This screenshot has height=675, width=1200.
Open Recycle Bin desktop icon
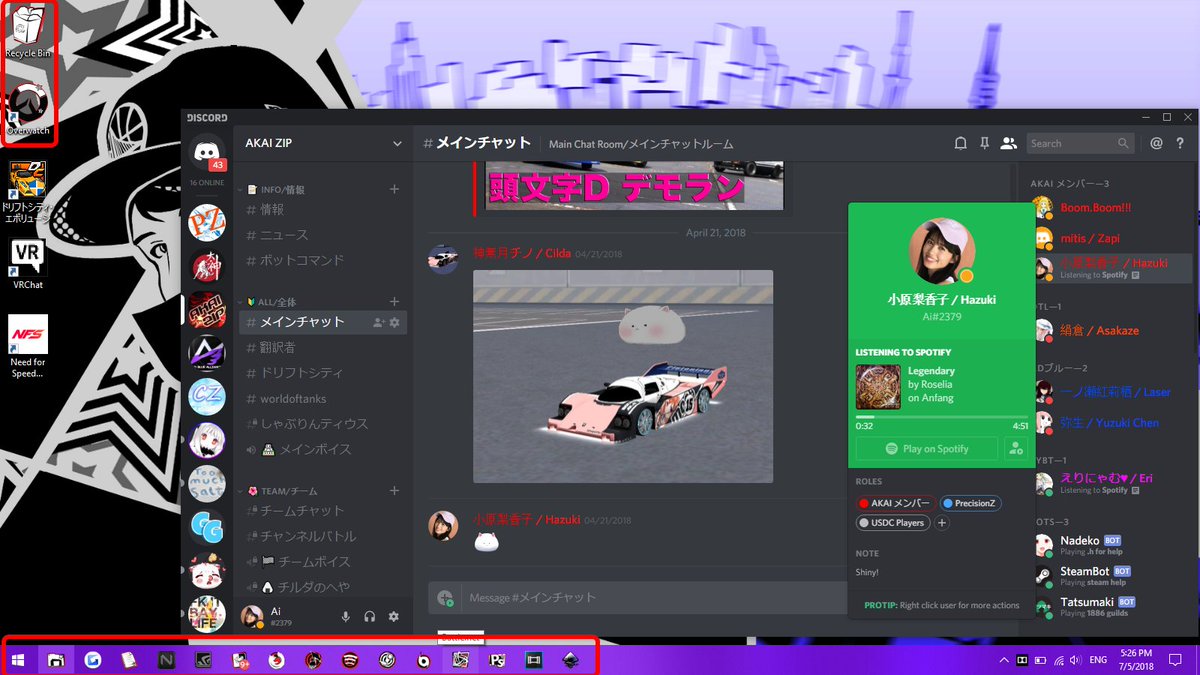(x=28, y=30)
